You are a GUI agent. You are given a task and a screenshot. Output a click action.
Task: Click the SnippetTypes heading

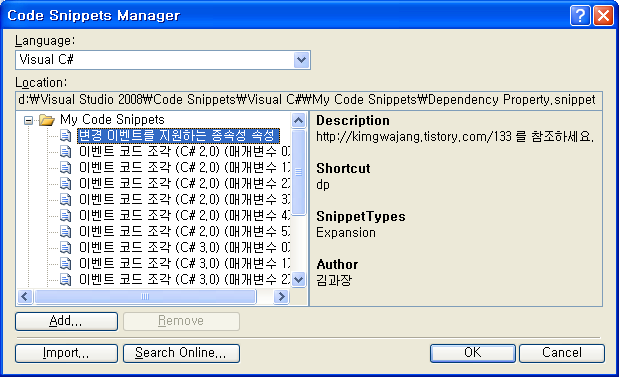pyautogui.click(x=361, y=217)
